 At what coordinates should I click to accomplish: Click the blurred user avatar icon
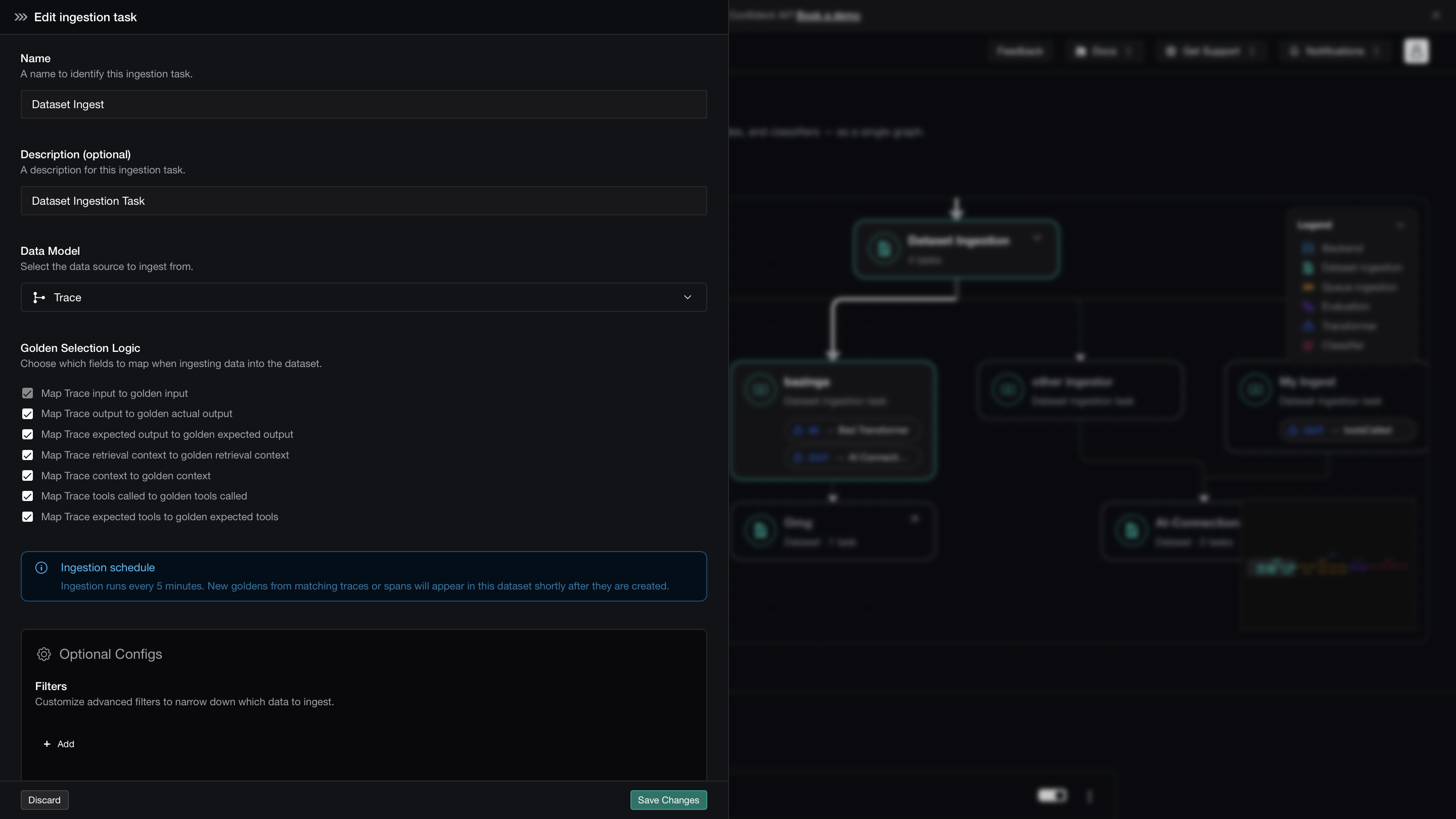(1416, 52)
